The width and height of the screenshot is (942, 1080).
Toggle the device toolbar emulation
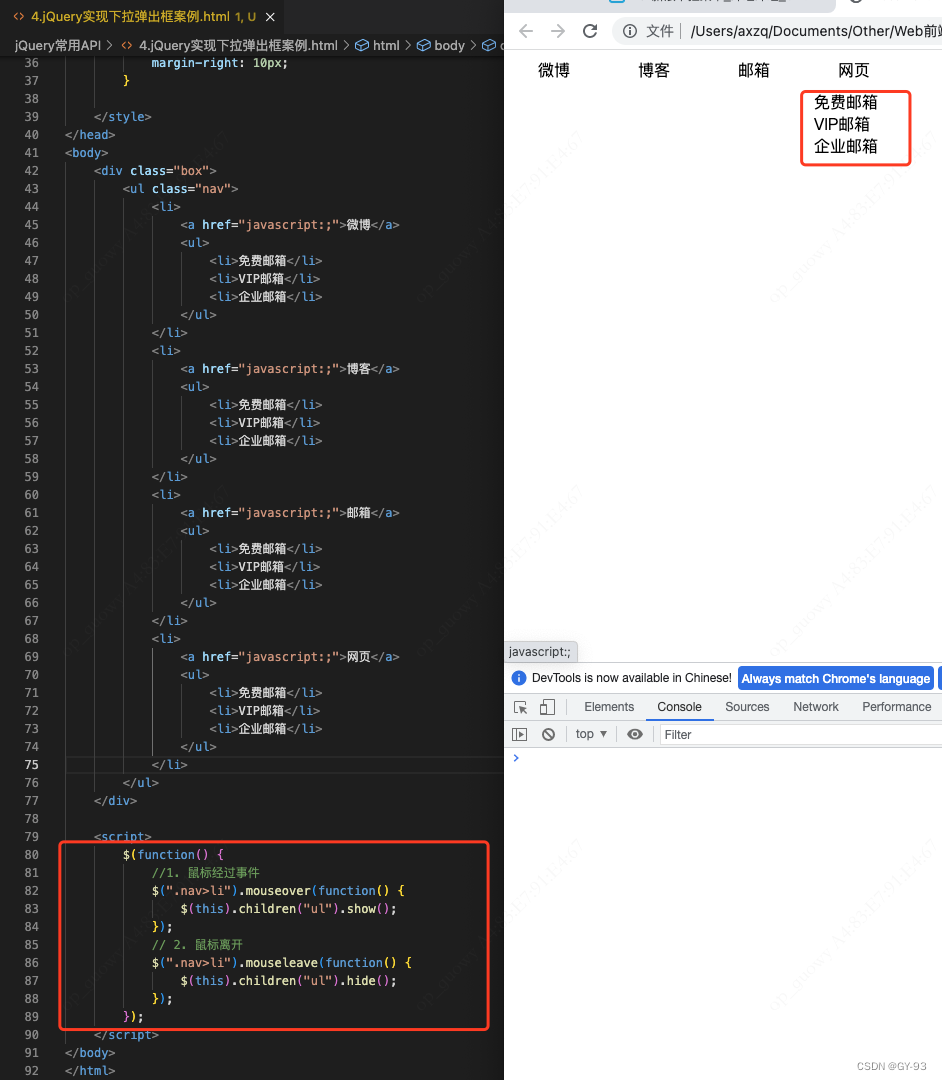click(x=546, y=707)
